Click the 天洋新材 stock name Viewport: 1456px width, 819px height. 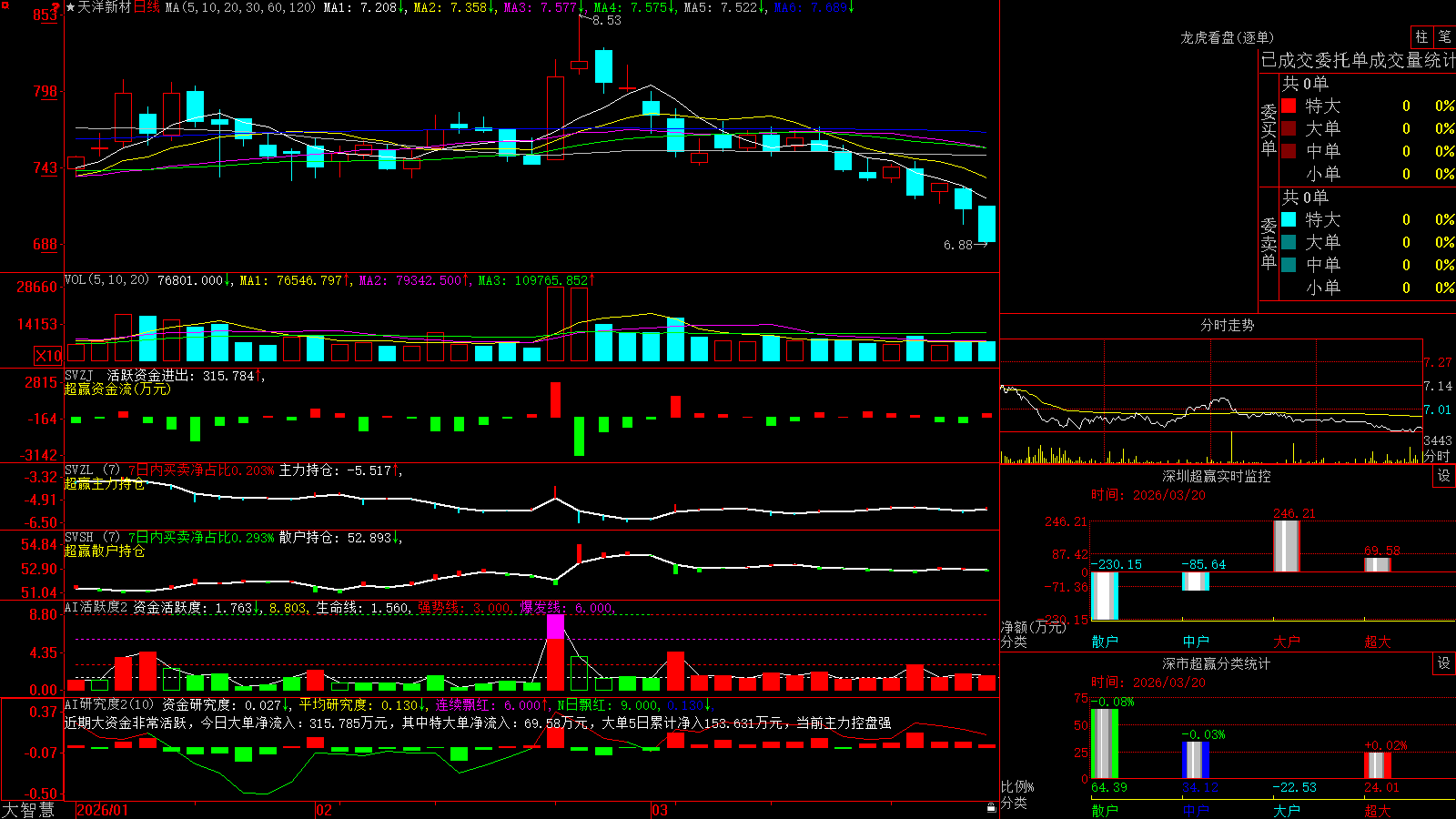coord(105,7)
